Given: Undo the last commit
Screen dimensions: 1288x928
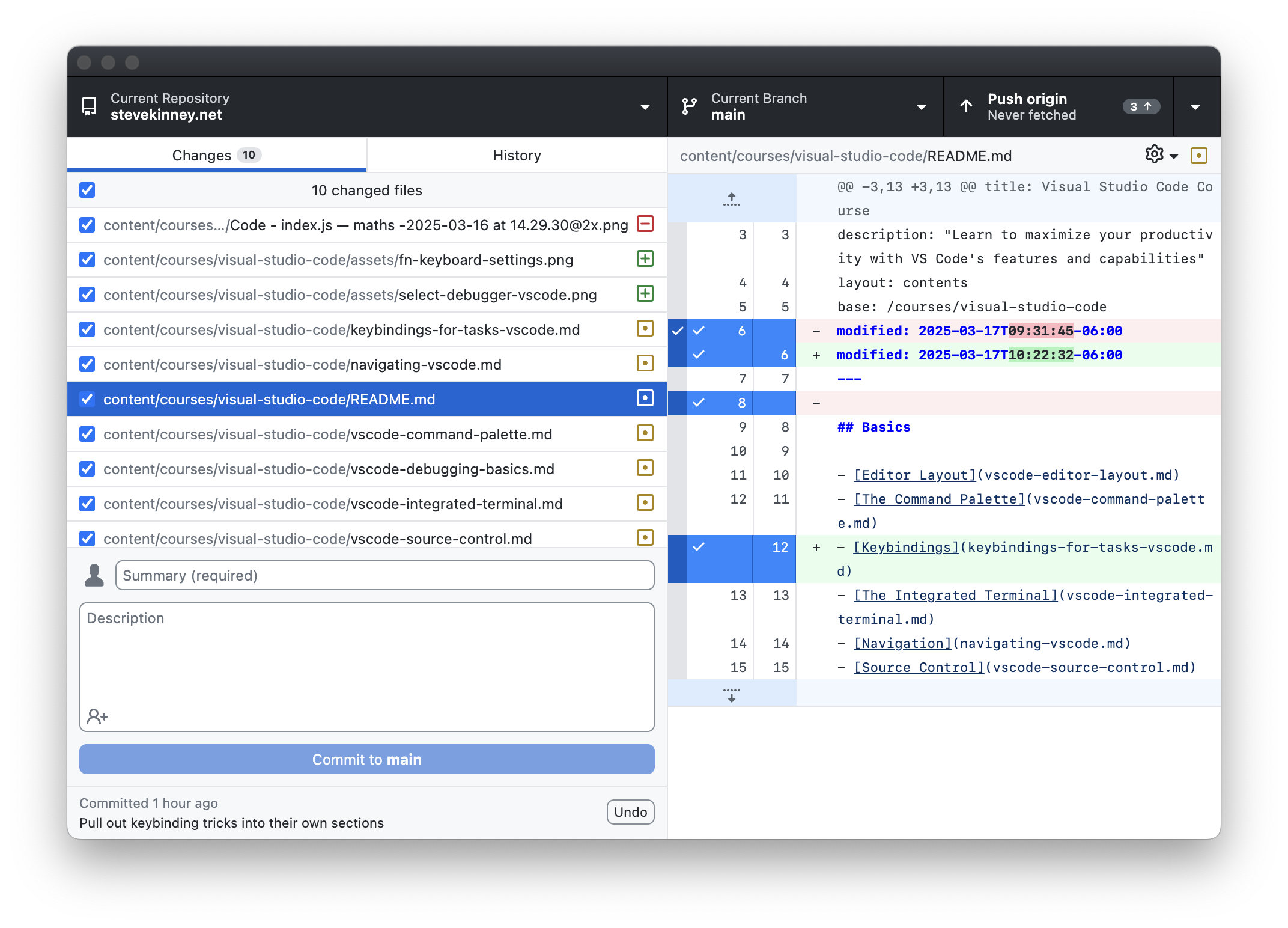Looking at the screenshot, I should point(630,811).
